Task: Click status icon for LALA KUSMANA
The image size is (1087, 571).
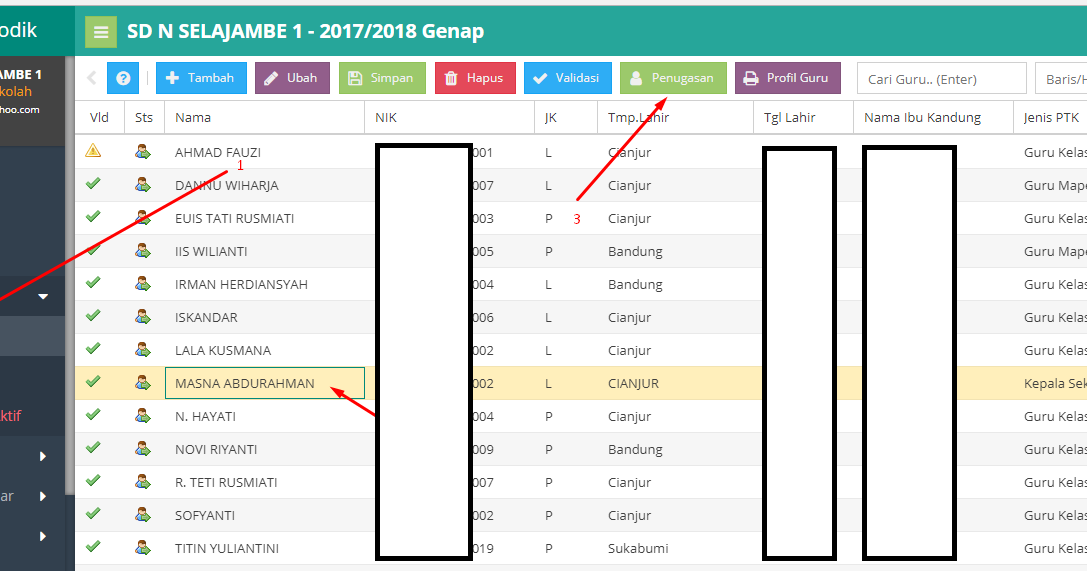Action: (x=143, y=349)
